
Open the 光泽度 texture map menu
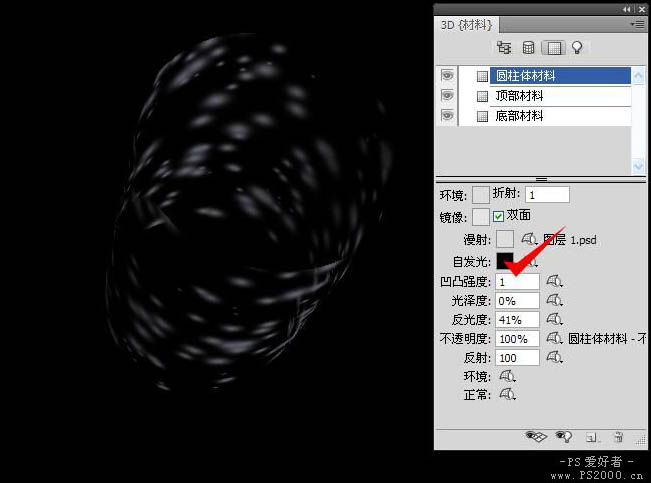[x=554, y=300]
